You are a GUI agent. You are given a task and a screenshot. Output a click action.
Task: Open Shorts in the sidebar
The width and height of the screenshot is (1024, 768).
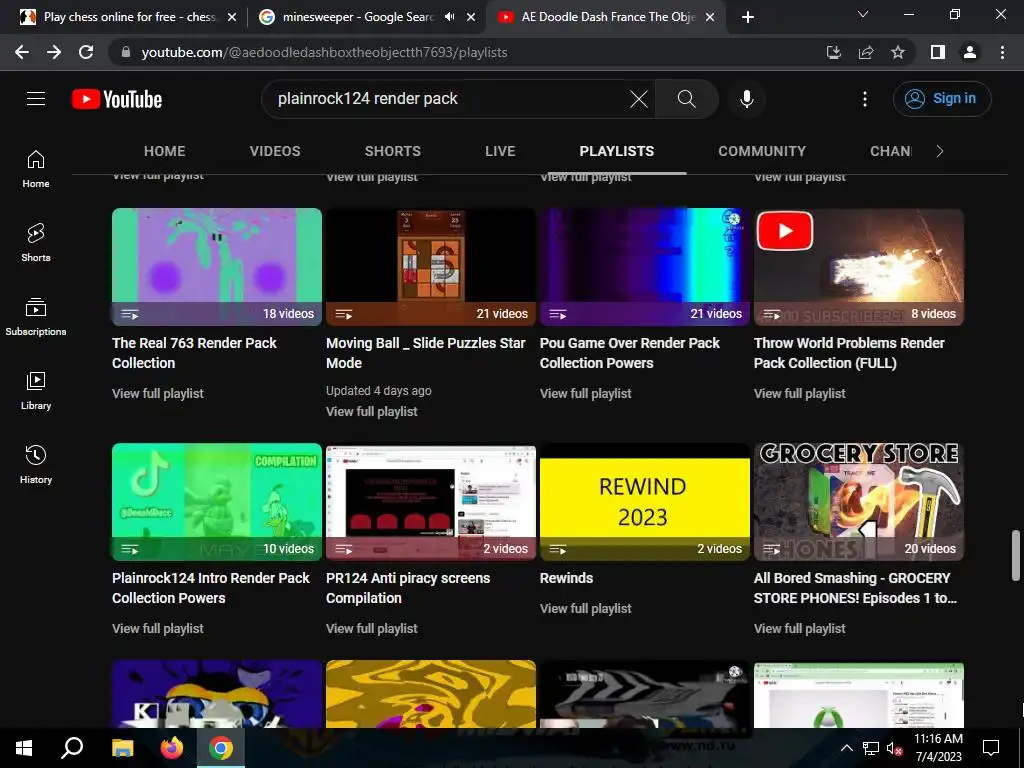[36, 243]
